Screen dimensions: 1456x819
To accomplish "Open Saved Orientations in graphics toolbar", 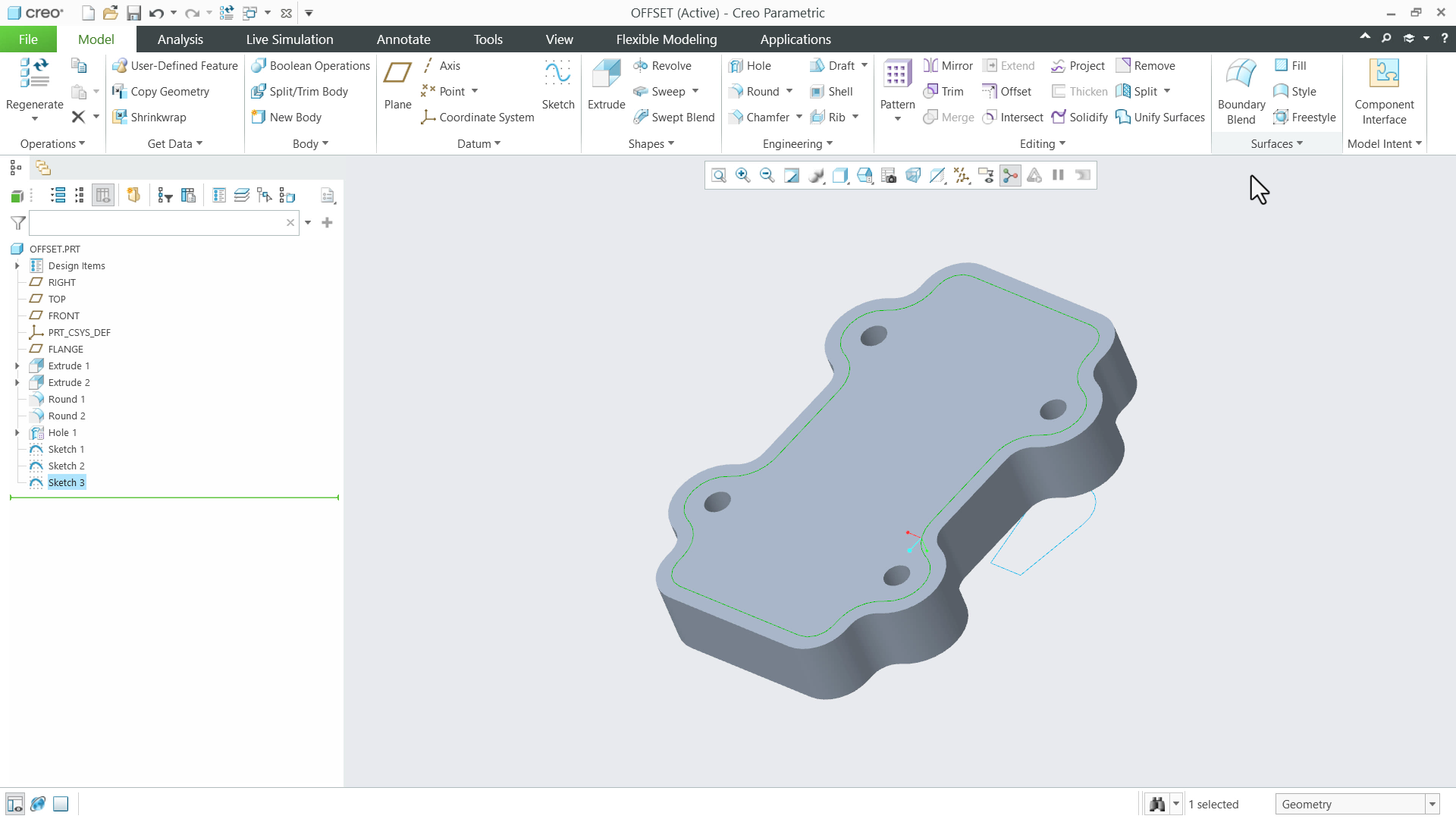I will [x=864, y=175].
